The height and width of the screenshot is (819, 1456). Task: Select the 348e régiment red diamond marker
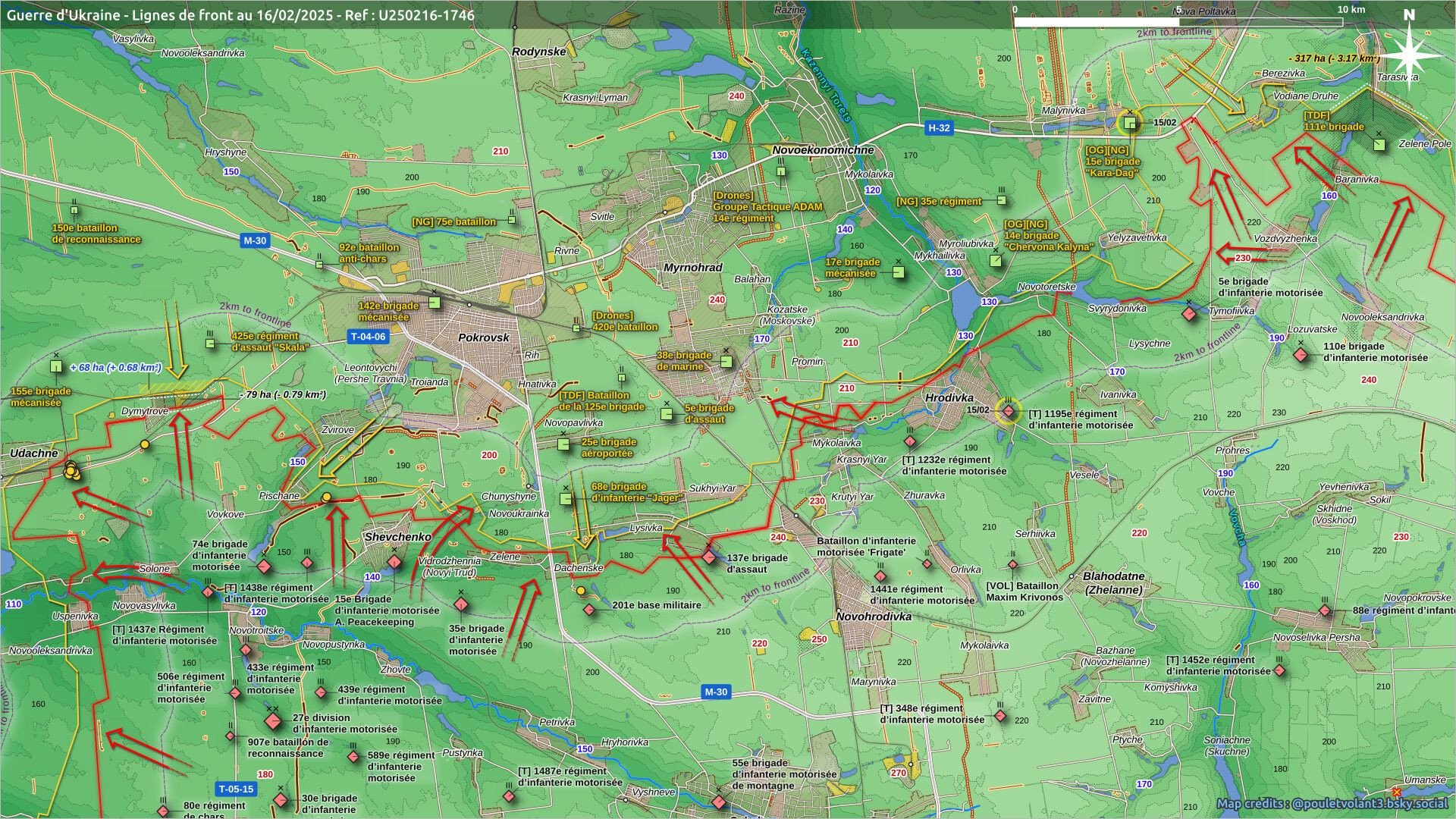pyautogui.click(x=1000, y=716)
